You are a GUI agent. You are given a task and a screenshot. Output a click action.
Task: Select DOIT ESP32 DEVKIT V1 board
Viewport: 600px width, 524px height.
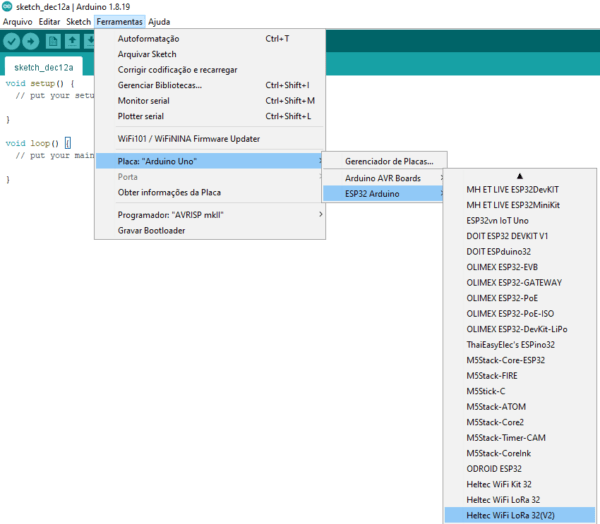point(520,236)
